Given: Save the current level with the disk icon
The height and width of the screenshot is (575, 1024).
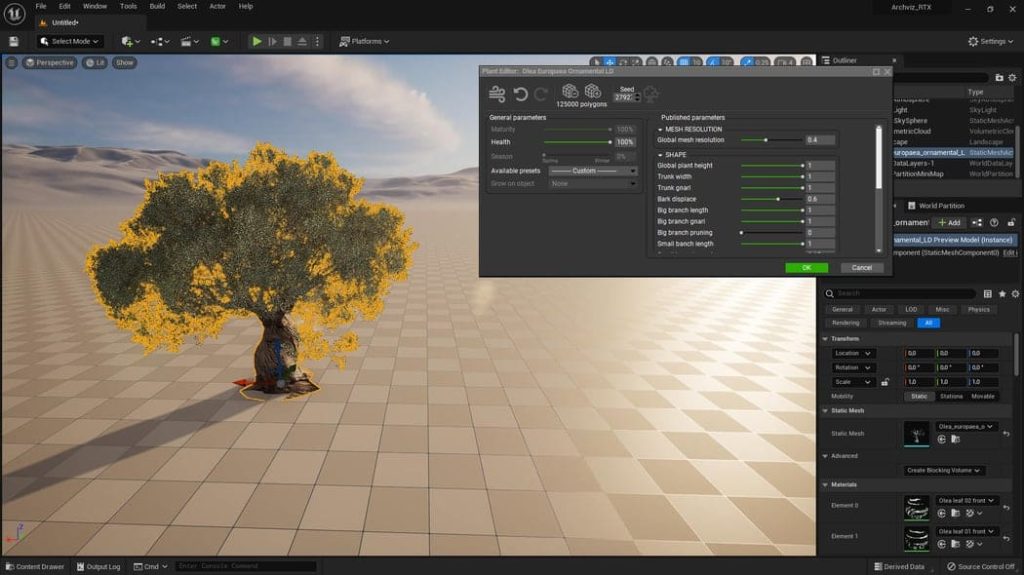Looking at the screenshot, I should tap(14, 41).
